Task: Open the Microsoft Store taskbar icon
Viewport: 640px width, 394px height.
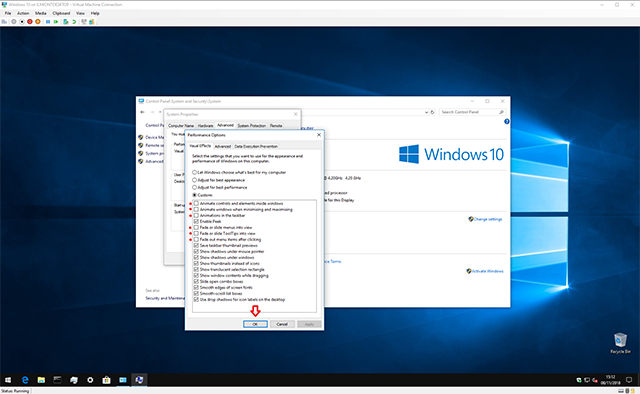Action: [107, 380]
